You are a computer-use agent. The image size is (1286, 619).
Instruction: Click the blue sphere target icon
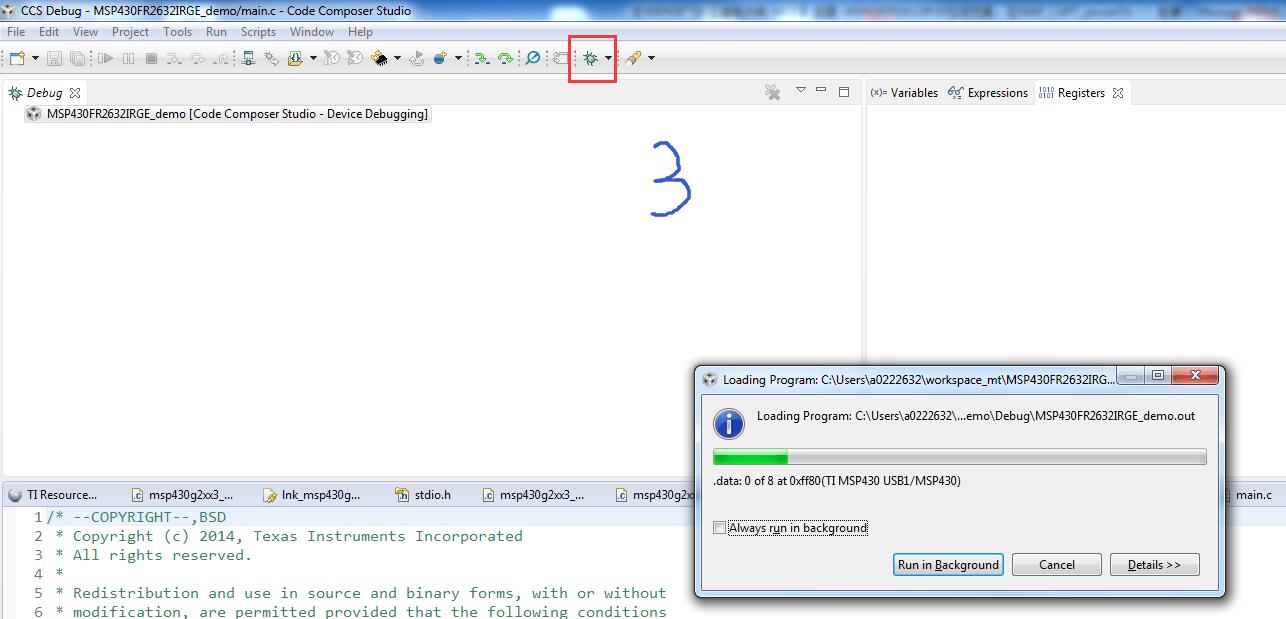440,59
